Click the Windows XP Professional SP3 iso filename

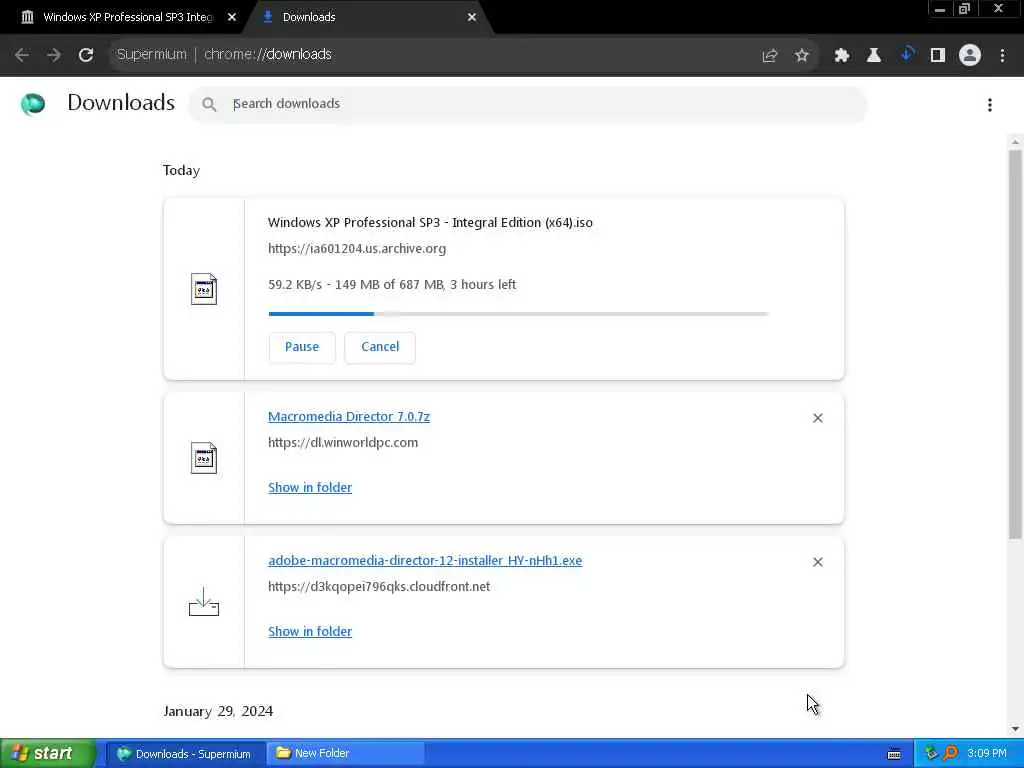click(430, 223)
